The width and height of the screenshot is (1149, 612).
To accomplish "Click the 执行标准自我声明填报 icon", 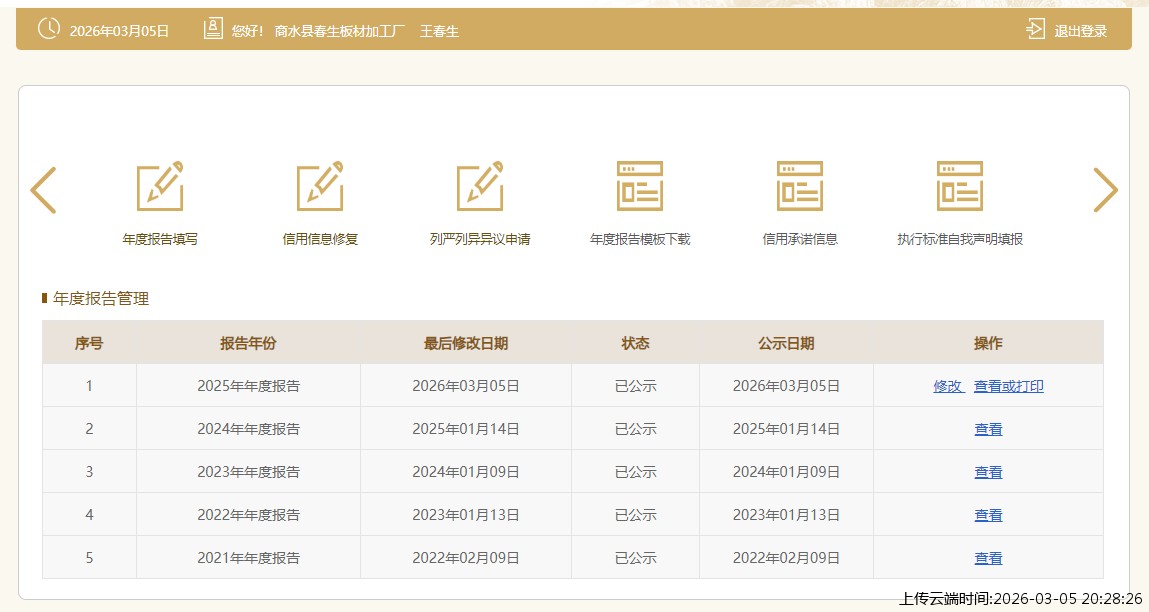I will [960, 187].
